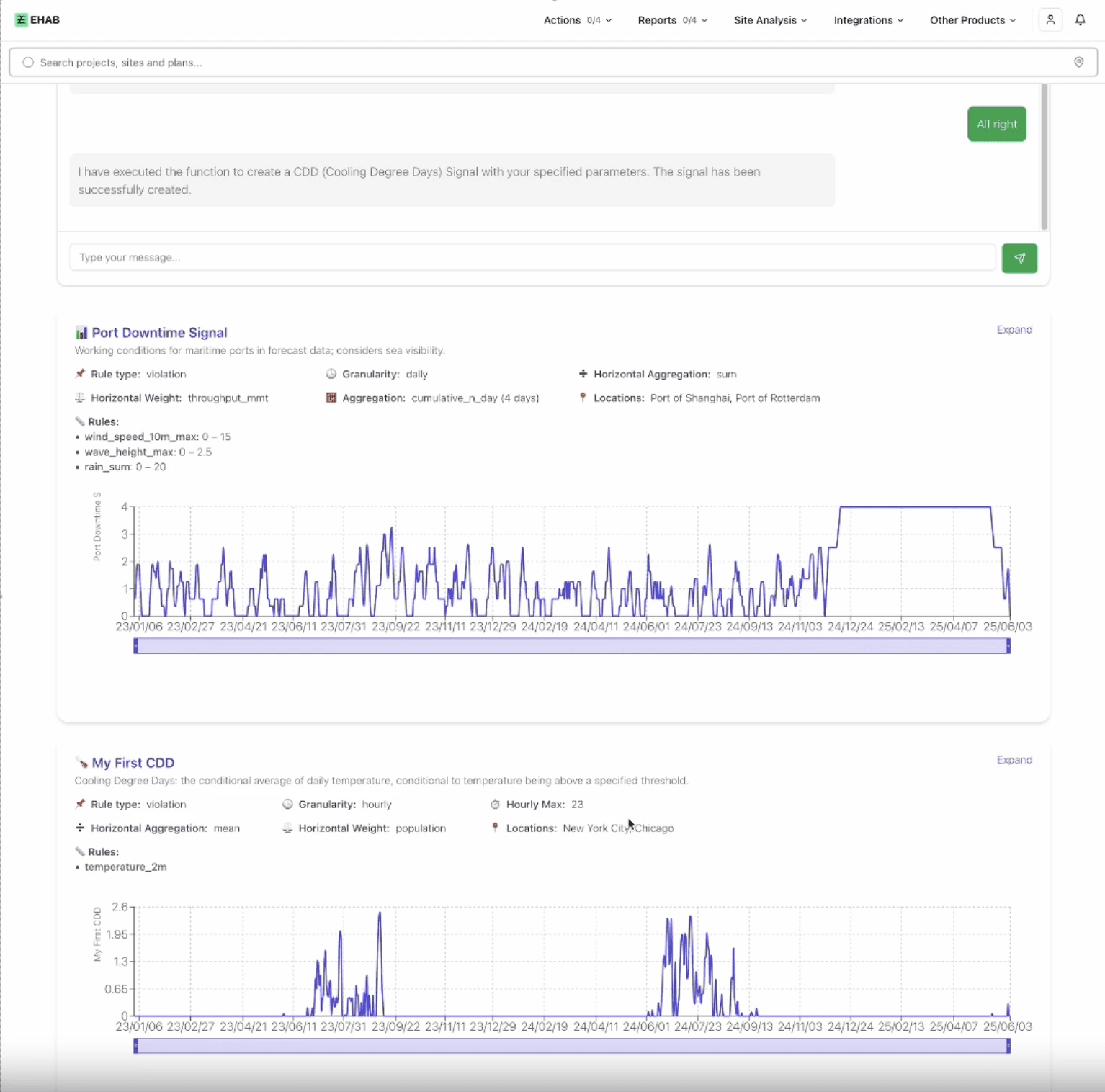The image size is (1105, 1092).
Task: Open the Integrations menu
Action: 868,20
